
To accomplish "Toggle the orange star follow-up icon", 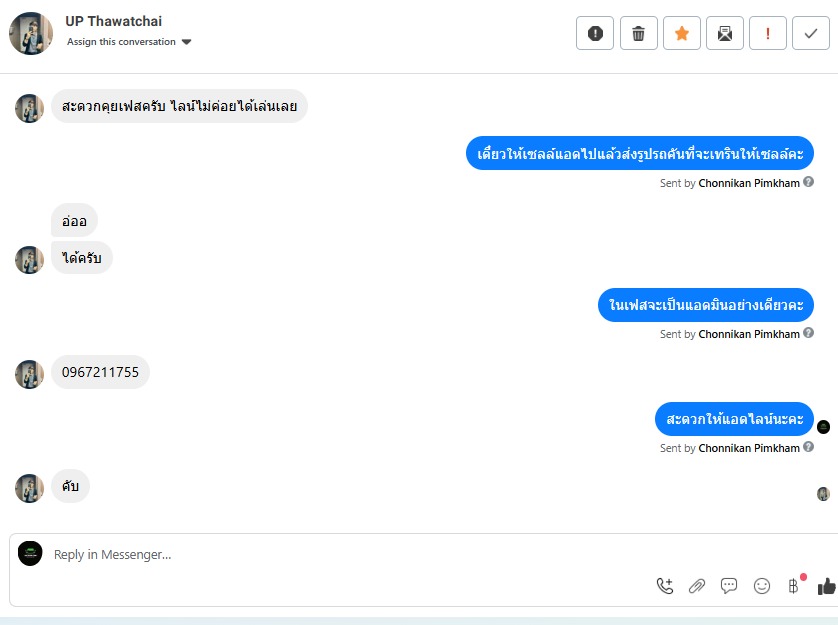I will point(682,33).
